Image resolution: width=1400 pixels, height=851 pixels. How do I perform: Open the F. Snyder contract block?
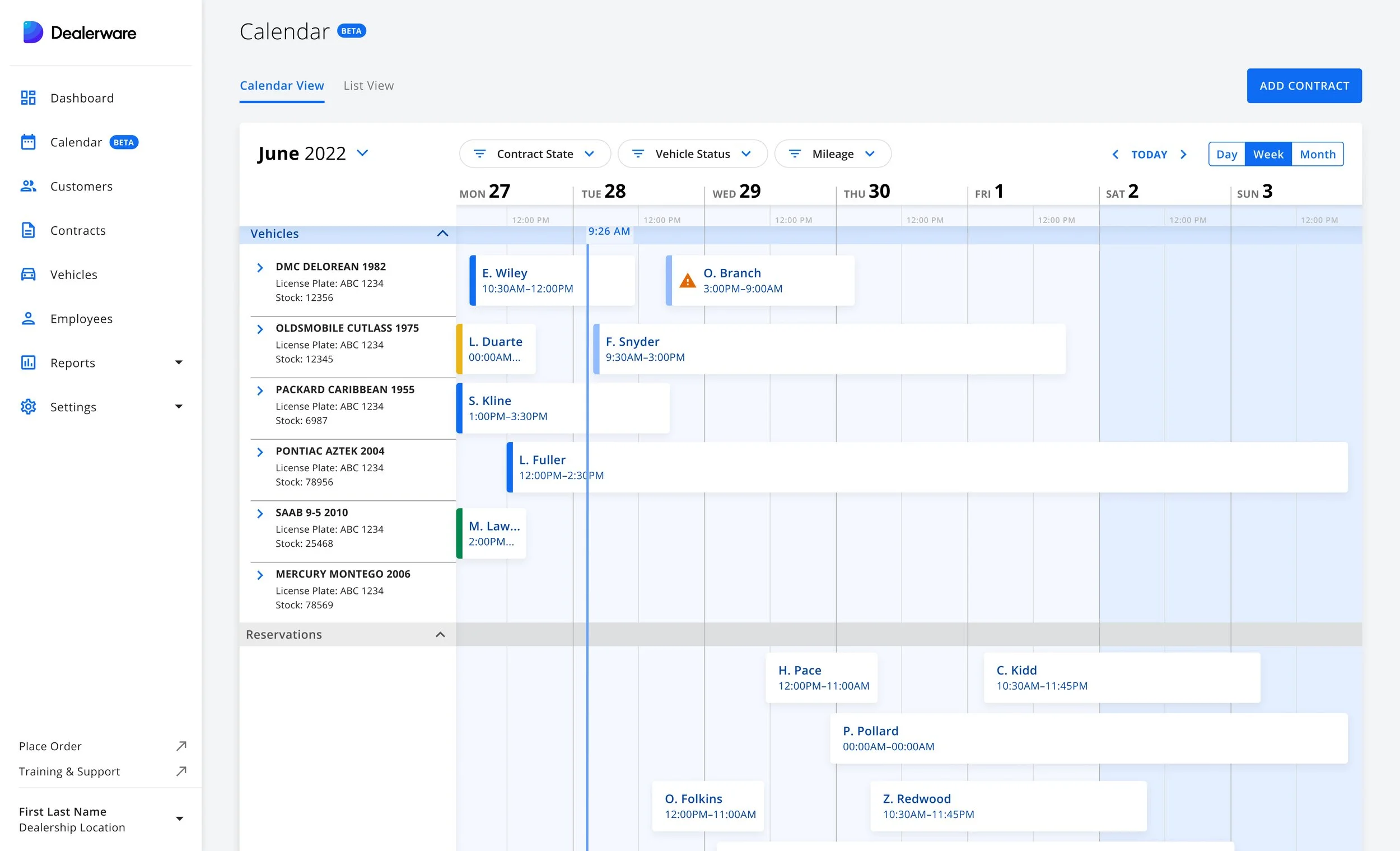click(829, 349)
